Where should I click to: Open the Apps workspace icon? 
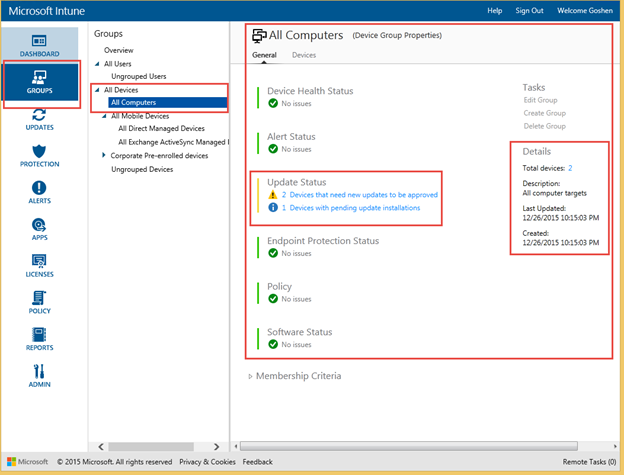(39, 225)
